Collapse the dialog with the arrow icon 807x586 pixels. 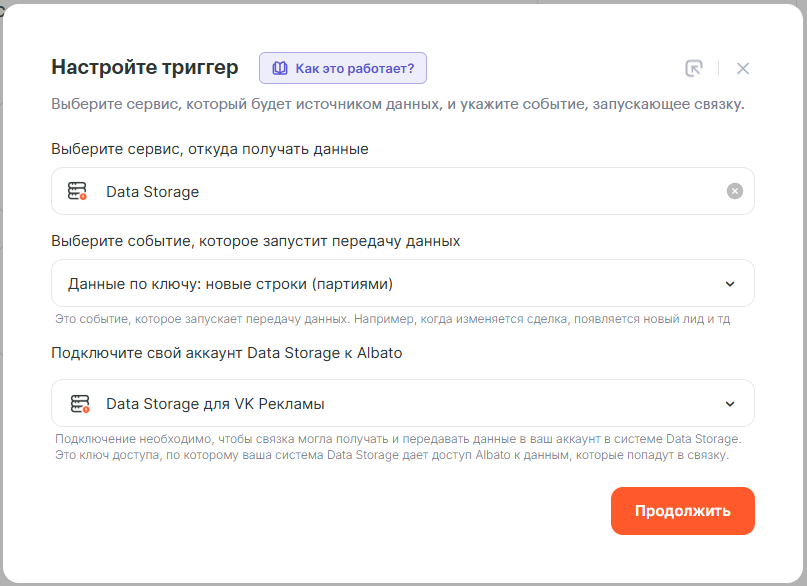pos(694,68)
